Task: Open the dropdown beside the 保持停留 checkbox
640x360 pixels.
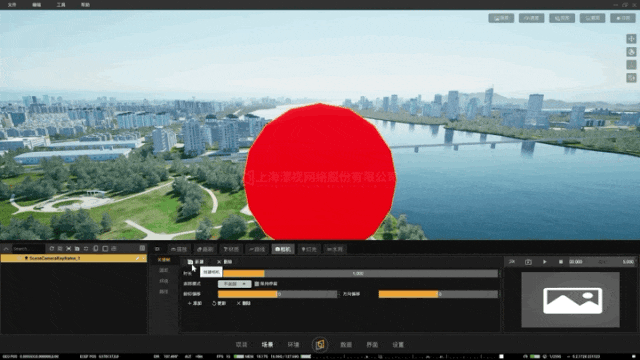Action: click(x=234, y=284)
